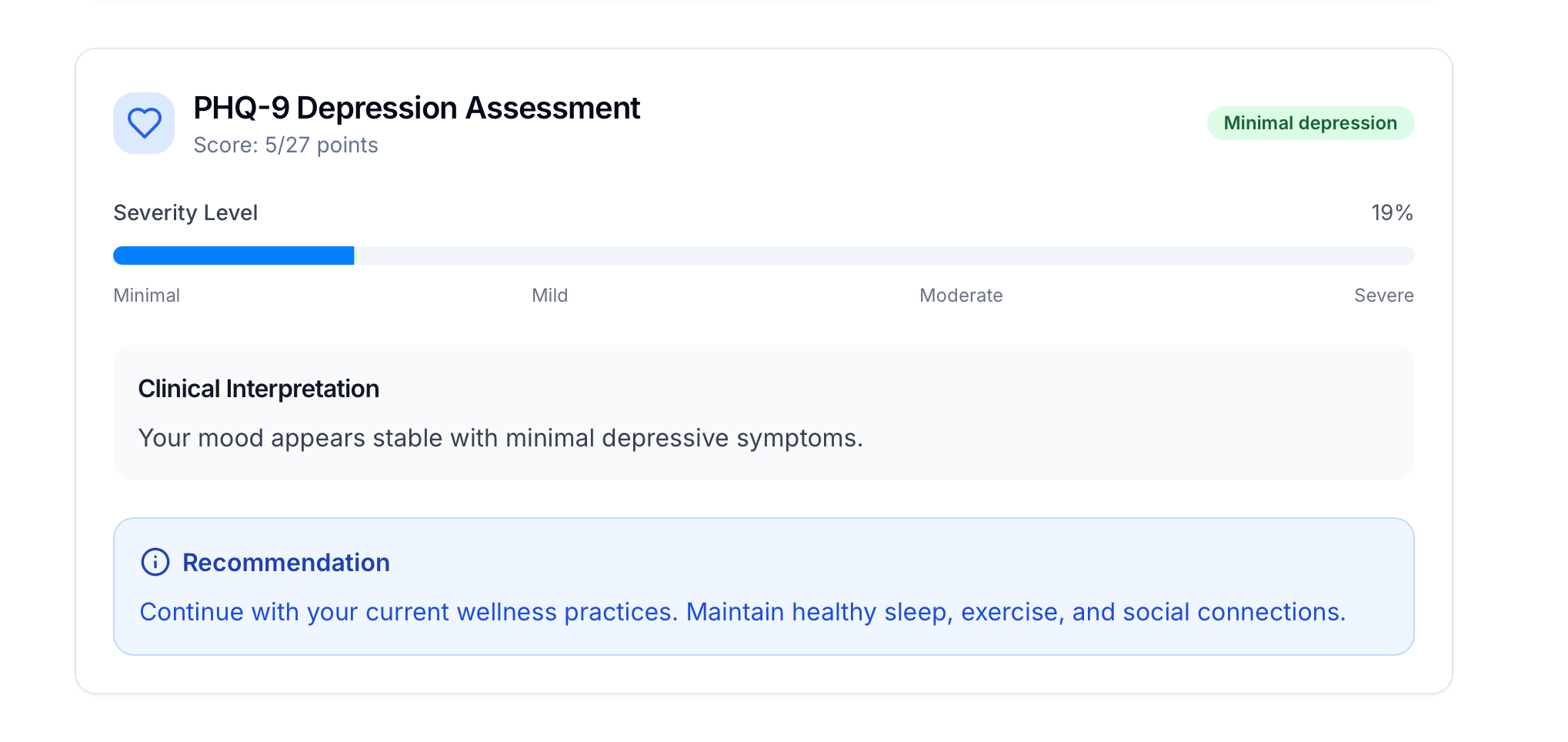Click the green Minimal depression badge

1309,123
